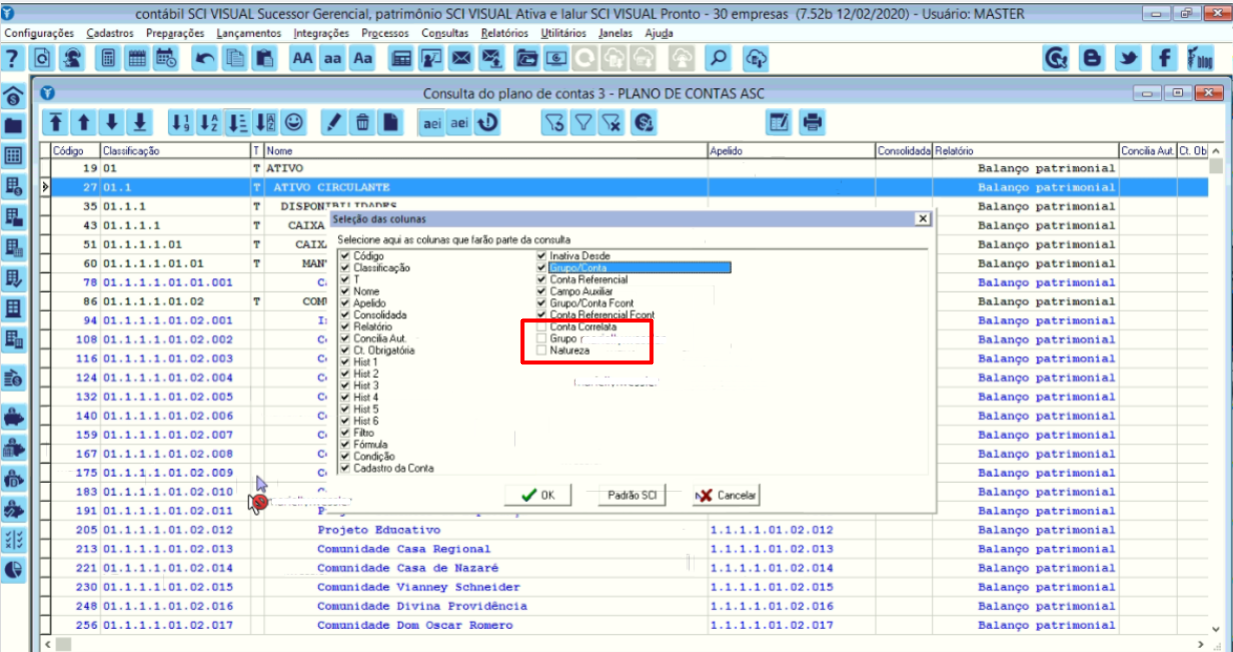Click the calculator icon in the main toolbar
Viewport: 1233px width, 652px height.
(x=108, y=59)
